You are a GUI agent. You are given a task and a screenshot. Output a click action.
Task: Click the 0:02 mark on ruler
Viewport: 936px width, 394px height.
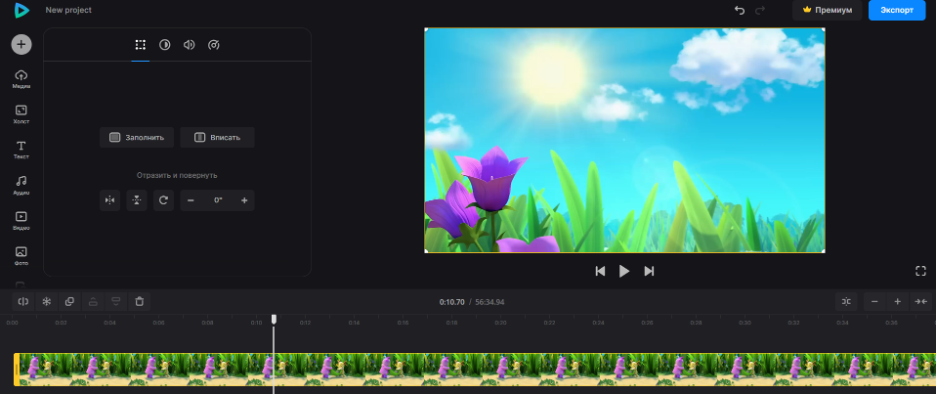click(x=61, y=323)
